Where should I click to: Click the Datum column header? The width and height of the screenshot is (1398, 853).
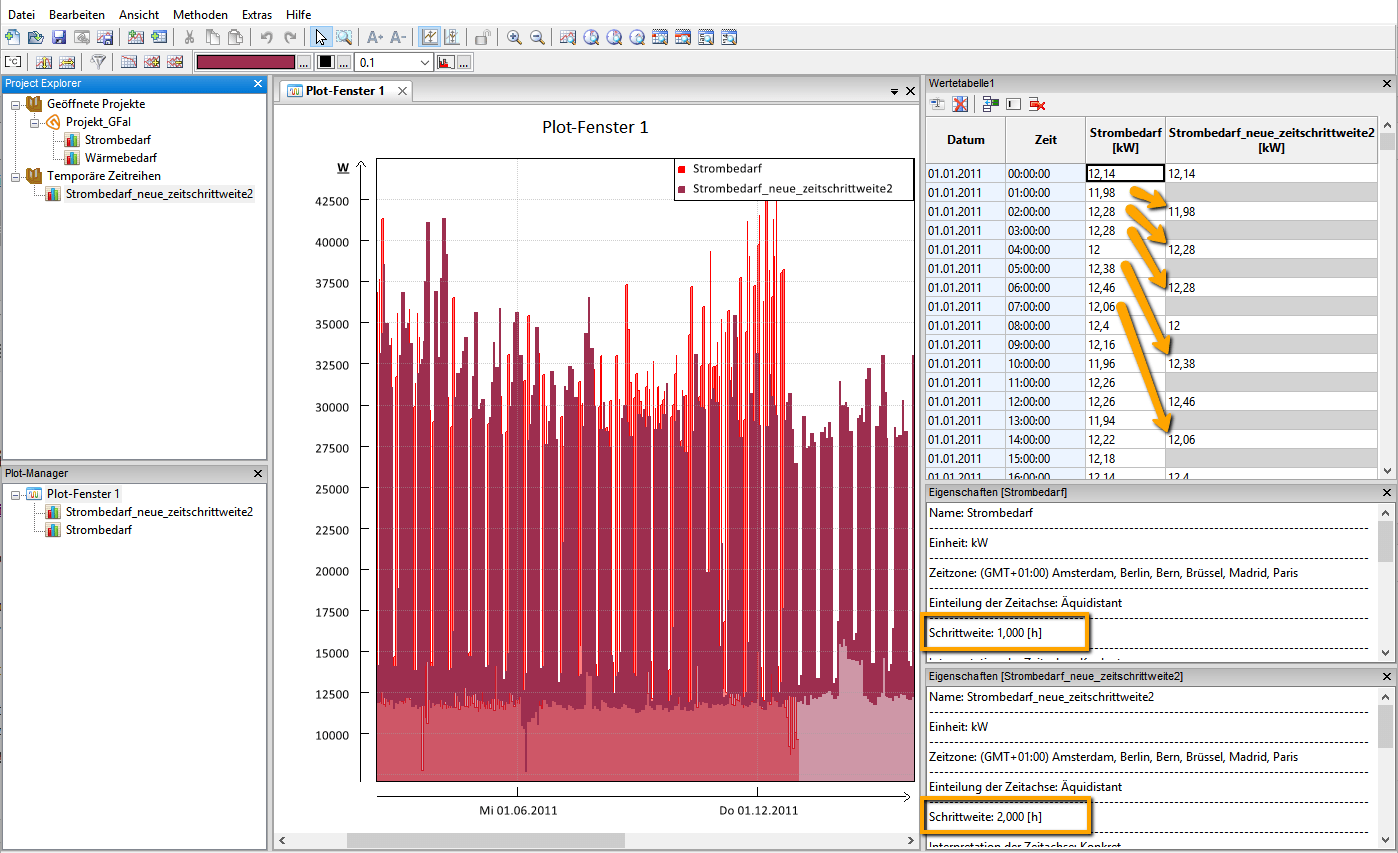click(966, 140)
